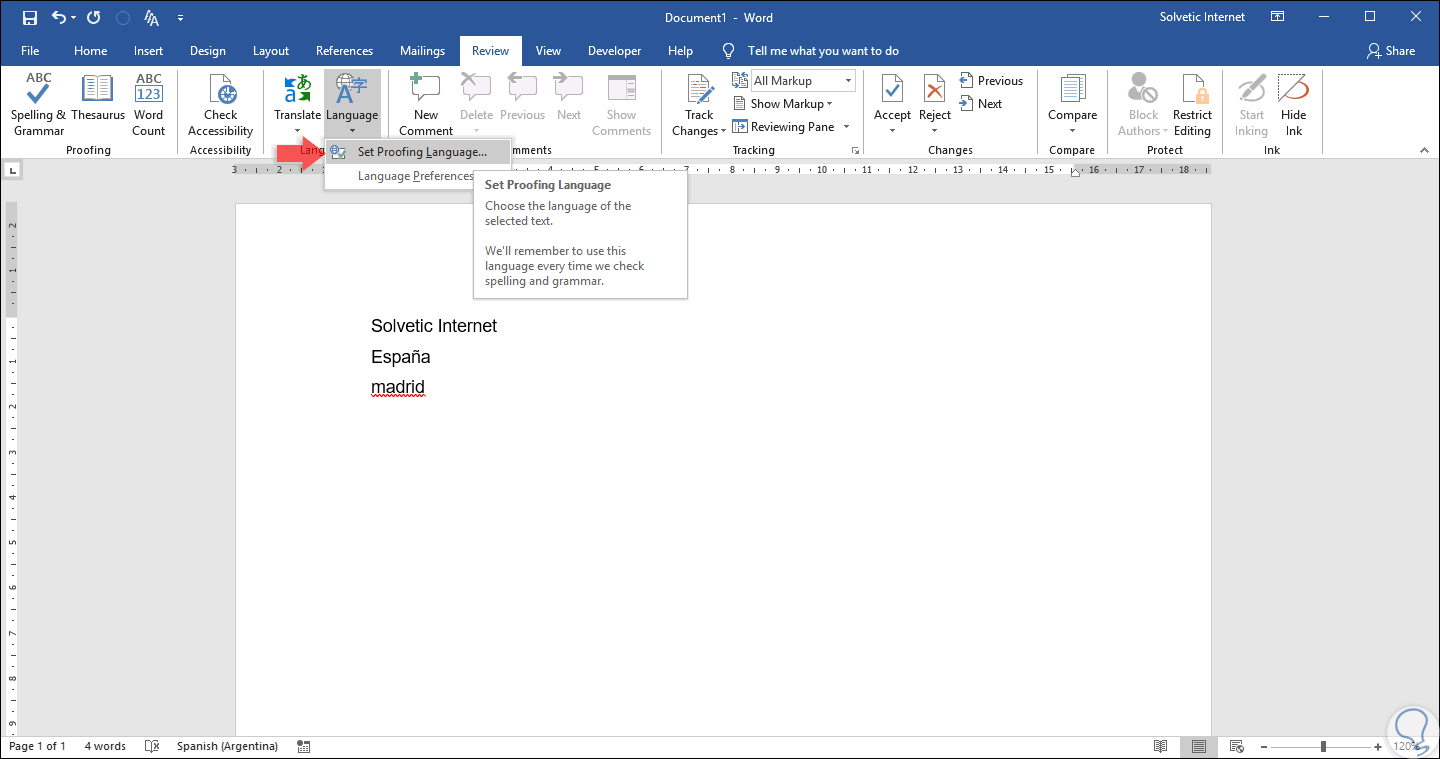Click the zoom in plus button
Screen dimensions: 1440x759
coord(1380,747)
